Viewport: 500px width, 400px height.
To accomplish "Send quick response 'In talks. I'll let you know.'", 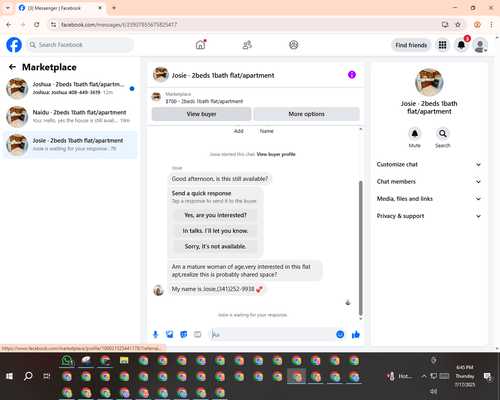I will 215,231.
